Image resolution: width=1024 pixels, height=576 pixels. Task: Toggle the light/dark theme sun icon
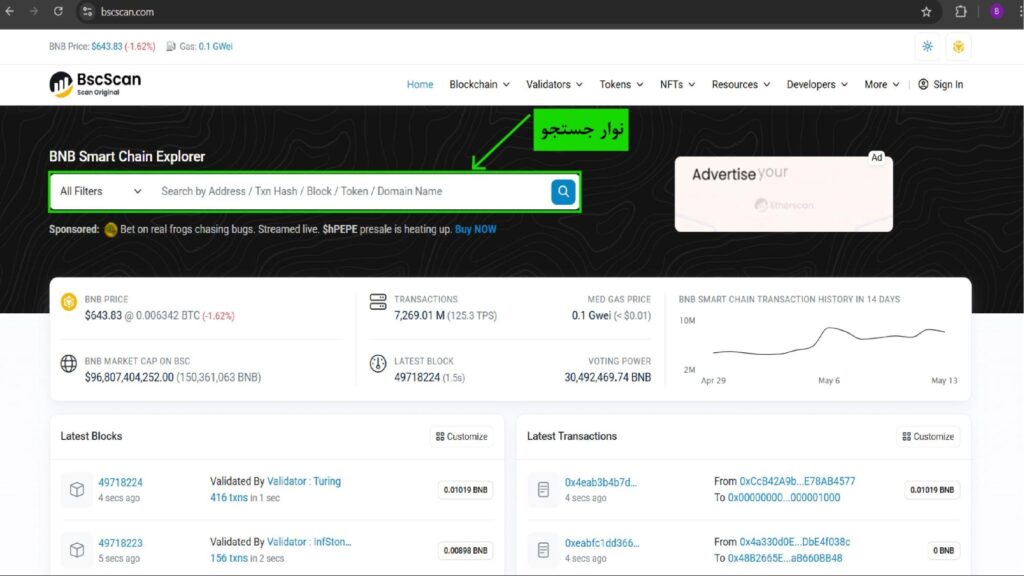point(927,46)
